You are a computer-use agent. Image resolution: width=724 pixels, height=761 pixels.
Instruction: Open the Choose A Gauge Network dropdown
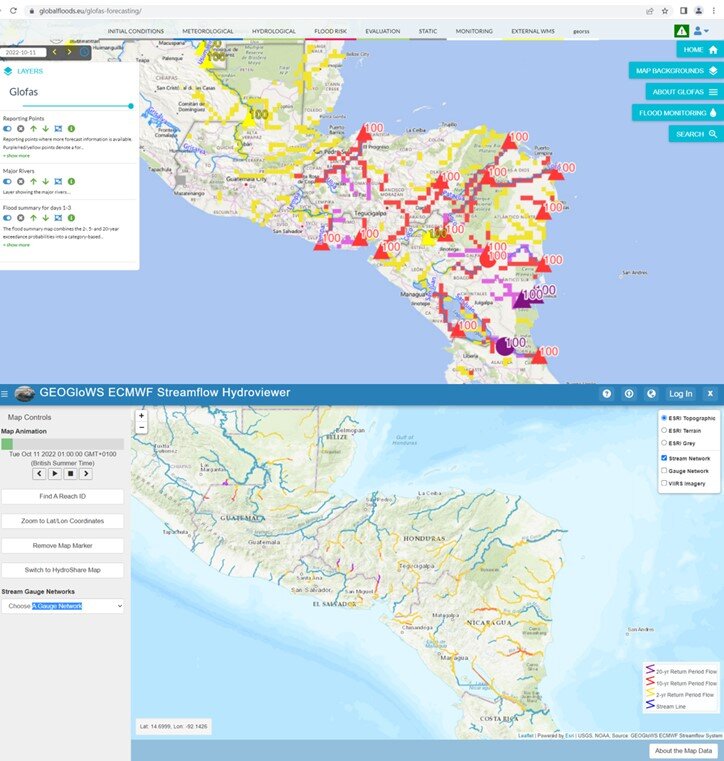tap(63, 606)
